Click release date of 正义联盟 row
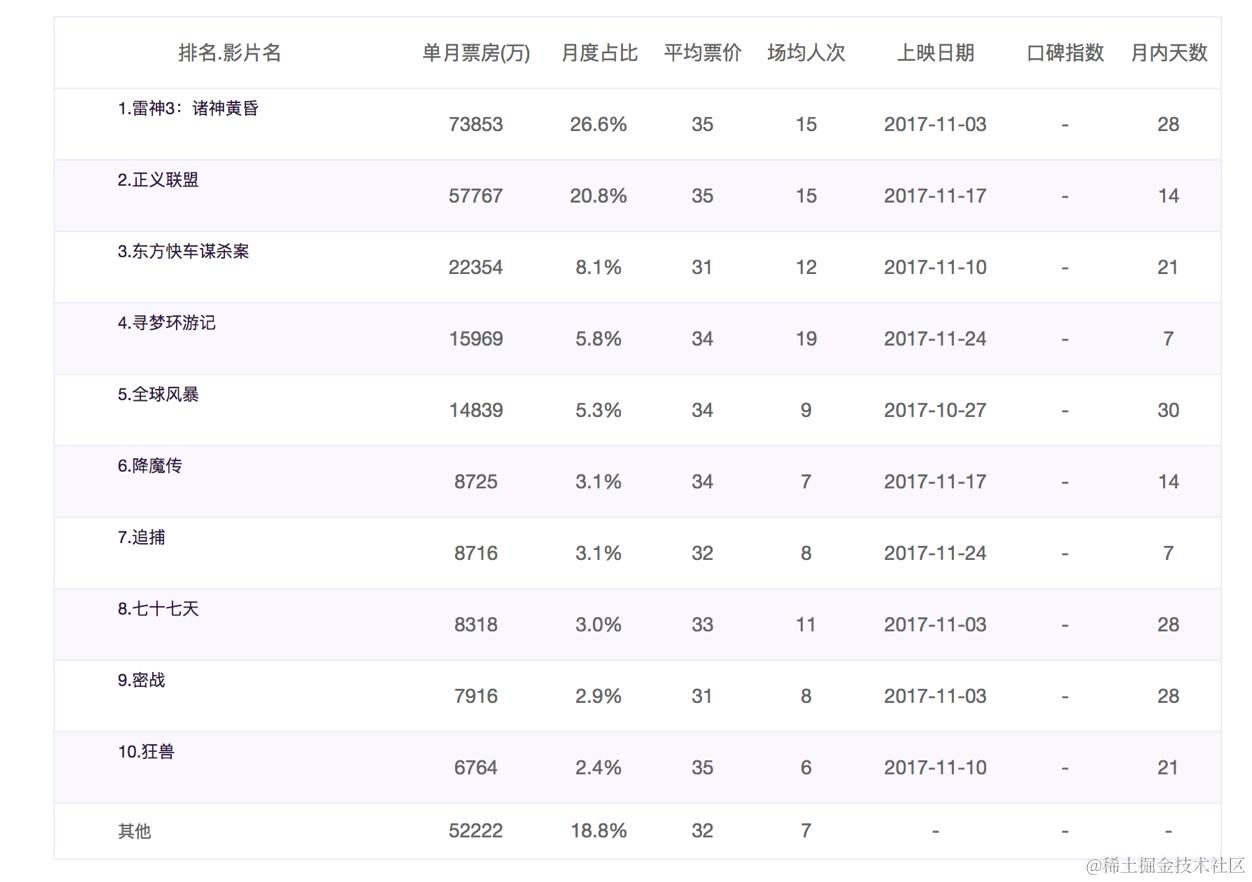The height and width of the screenshot is (882, 1252). [x=935, y=196]
